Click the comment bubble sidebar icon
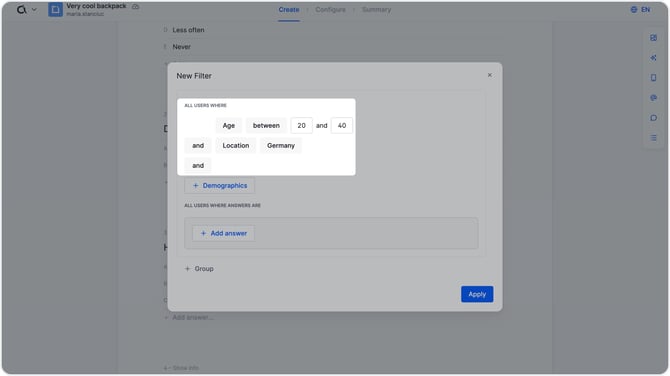Image resolution: width=670 pixels, height=376 pixels. [x=653, y=118]
